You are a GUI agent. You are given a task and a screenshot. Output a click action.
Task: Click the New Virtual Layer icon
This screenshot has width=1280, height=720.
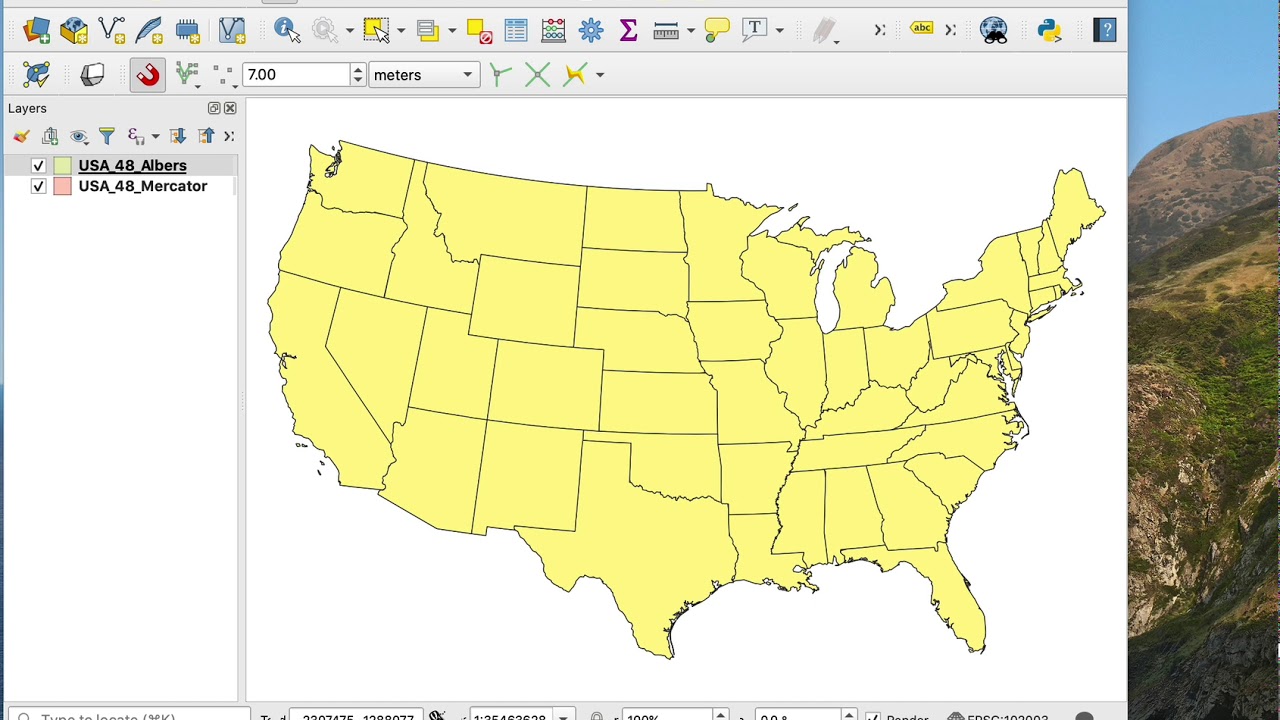click(231, 30)
